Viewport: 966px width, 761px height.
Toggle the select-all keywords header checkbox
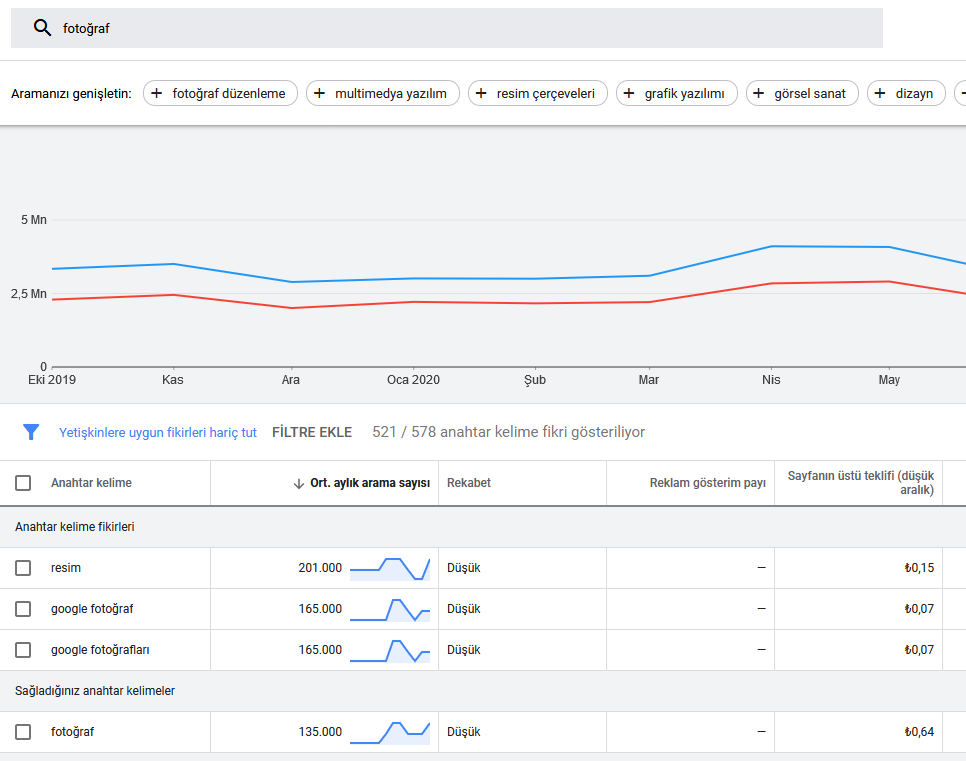coord(23,482)
